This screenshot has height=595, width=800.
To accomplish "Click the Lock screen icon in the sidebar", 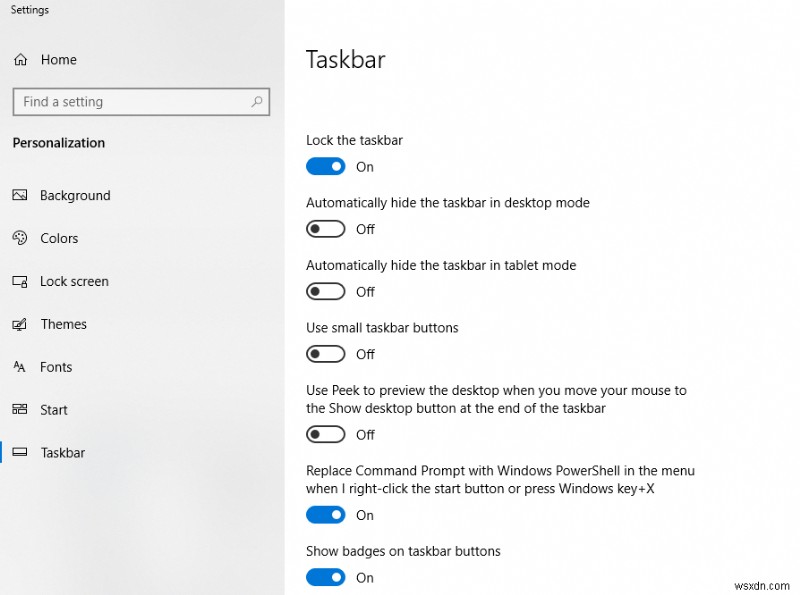I will [x=20, y=281].
